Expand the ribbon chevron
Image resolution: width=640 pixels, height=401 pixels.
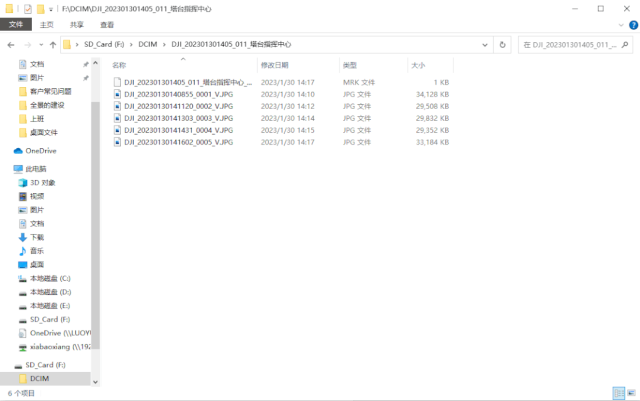pyautogui.click(x=621, y=25)
